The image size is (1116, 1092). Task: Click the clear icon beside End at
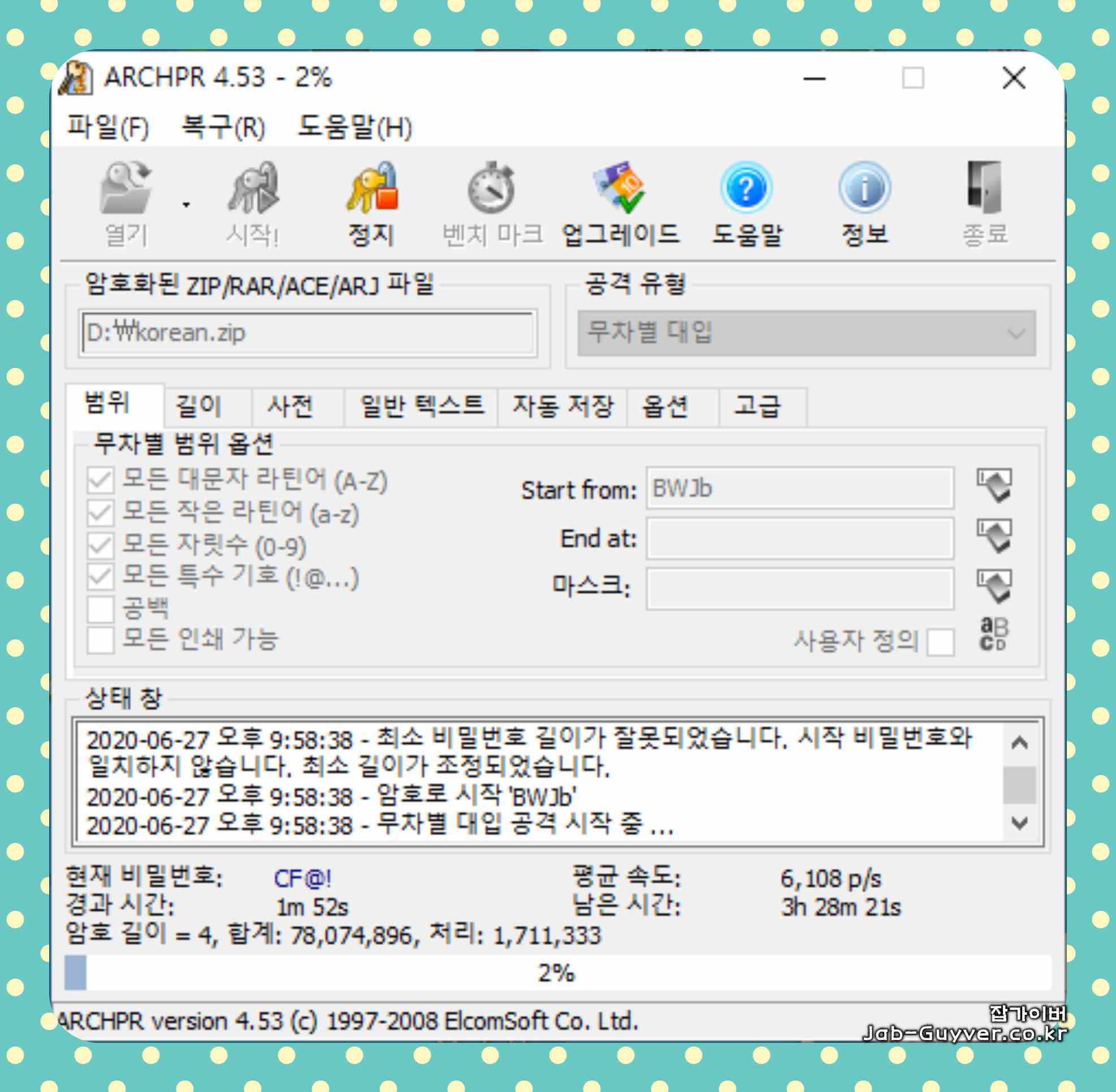click(994, 536)
